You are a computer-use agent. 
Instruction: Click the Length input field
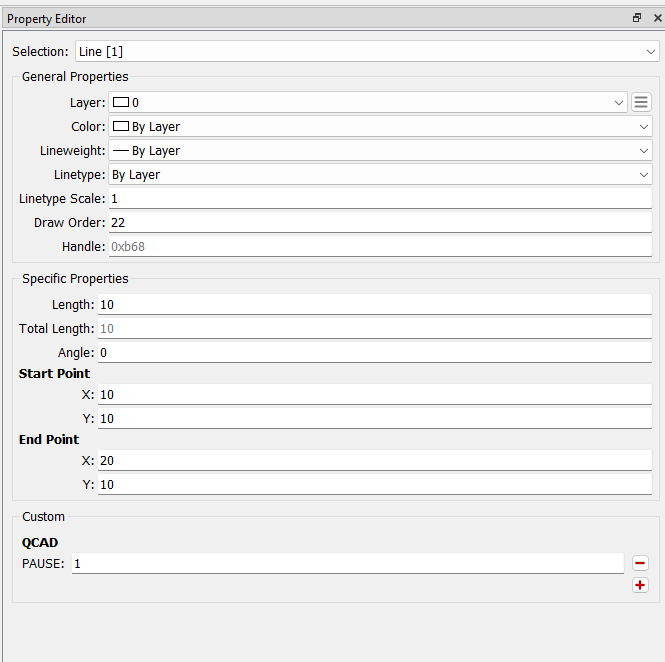pyautogui.click(x=374, y=304)
